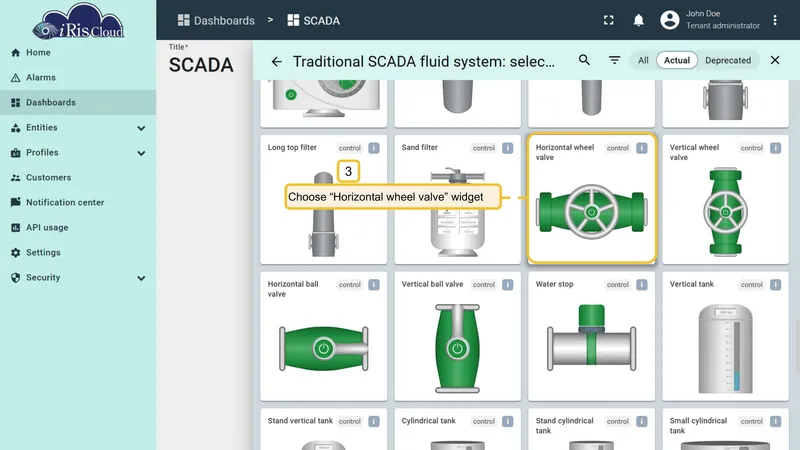Select the Actual filter toggle
This screenshot has width=800, height=450.
677,60
